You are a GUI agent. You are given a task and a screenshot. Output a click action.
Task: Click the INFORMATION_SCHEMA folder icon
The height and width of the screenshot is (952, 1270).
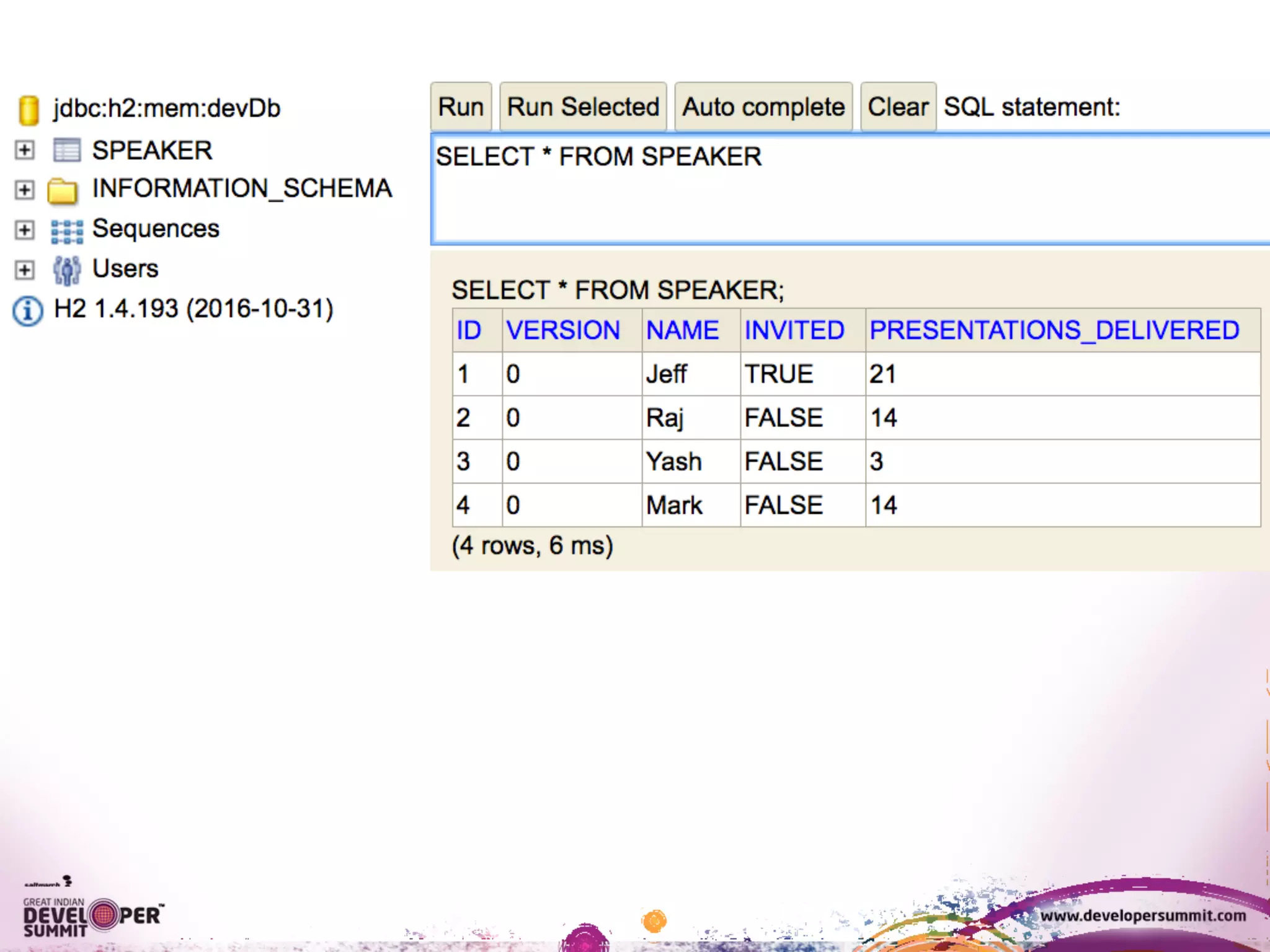tap(63, 190)
